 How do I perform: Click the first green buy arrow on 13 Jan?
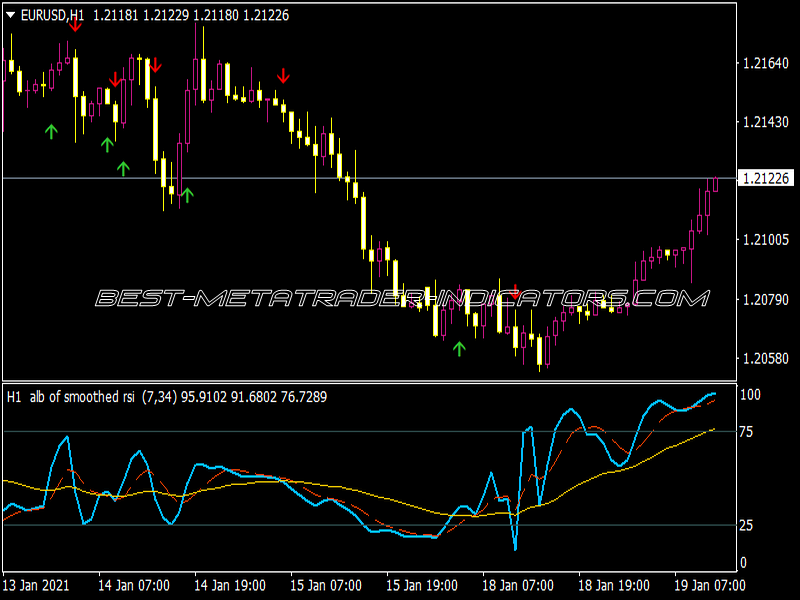point(51,132)
